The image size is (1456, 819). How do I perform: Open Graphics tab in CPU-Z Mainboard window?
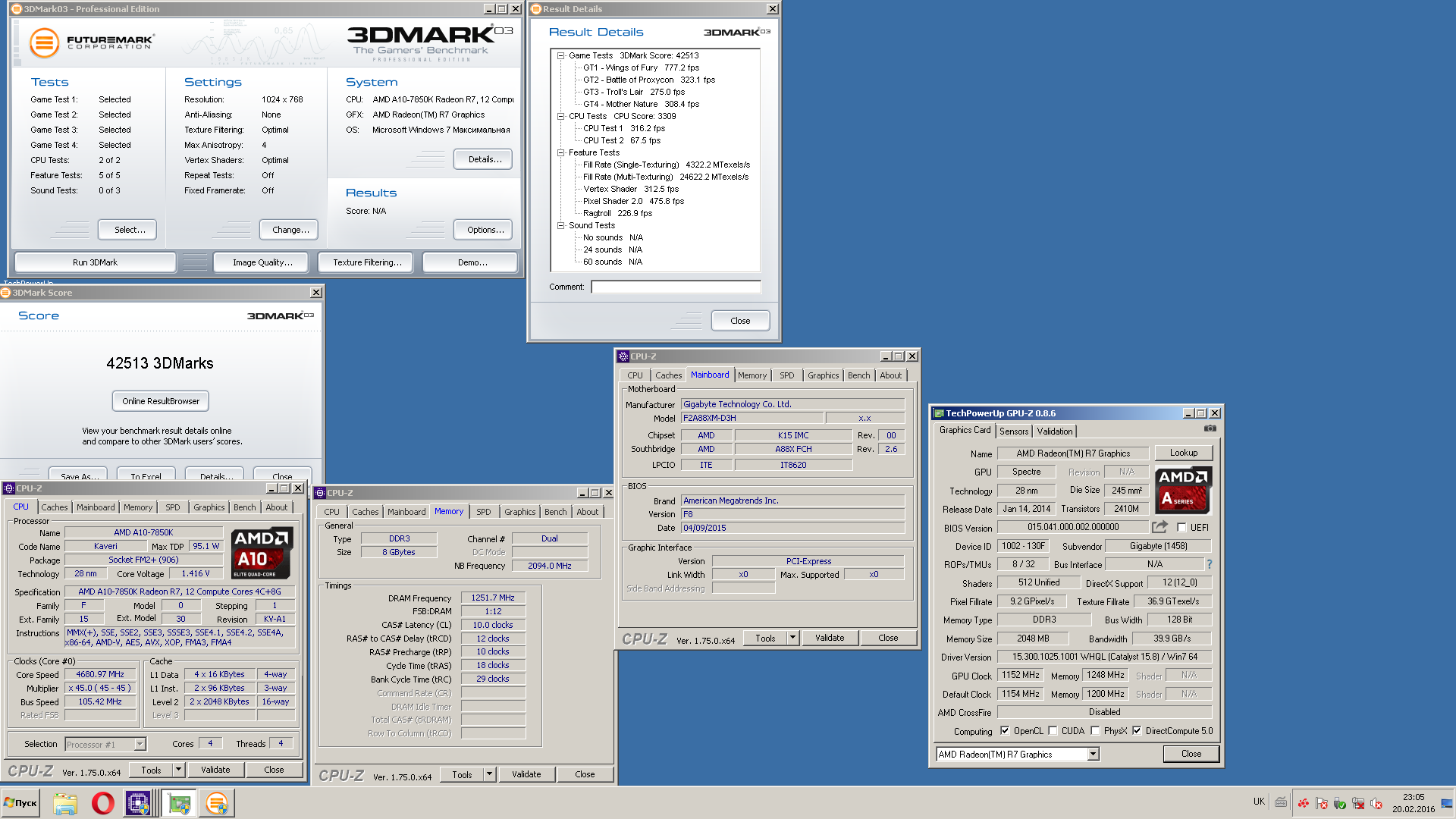click(x=824, y=375)
